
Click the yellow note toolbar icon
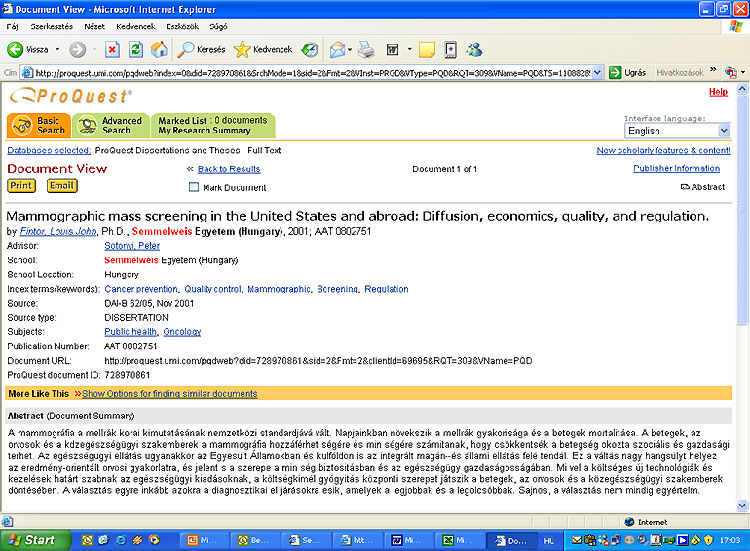click(x=427, y=49)
